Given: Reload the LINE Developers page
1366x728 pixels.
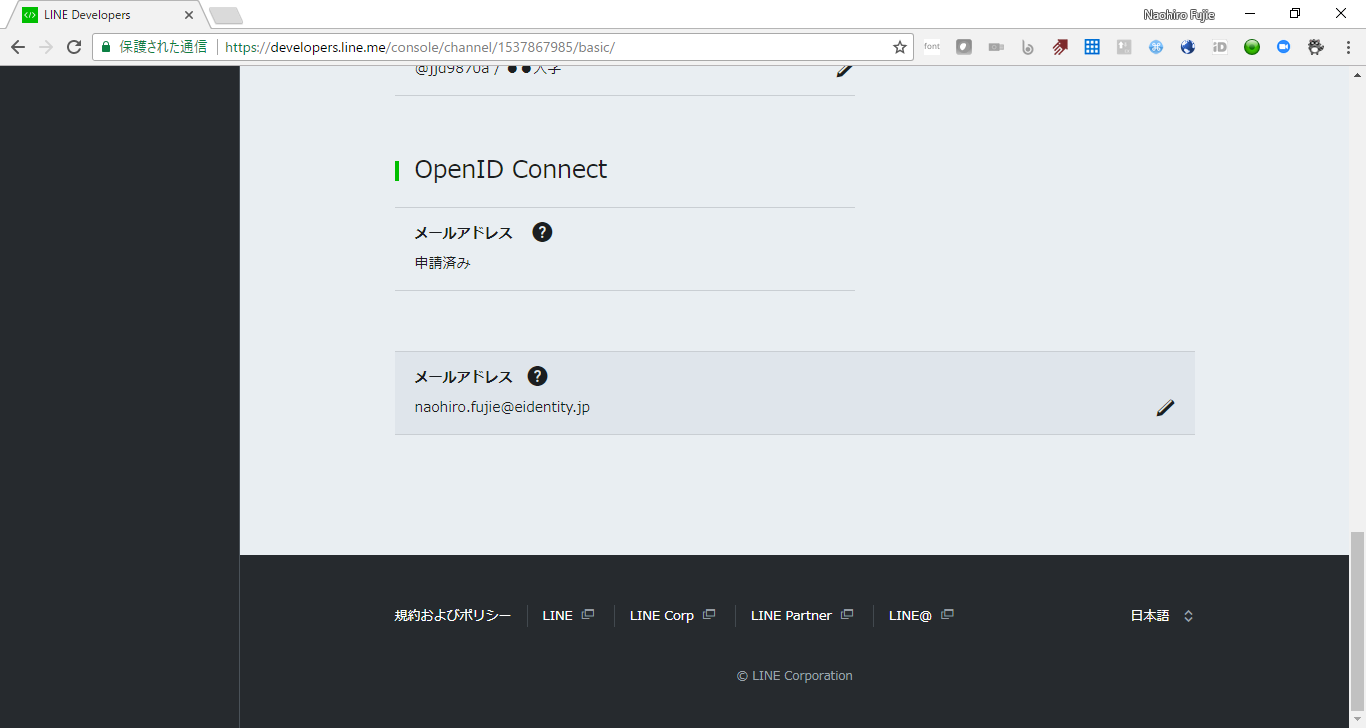Looking at the screenshot, I should click(x=74, y=47).
